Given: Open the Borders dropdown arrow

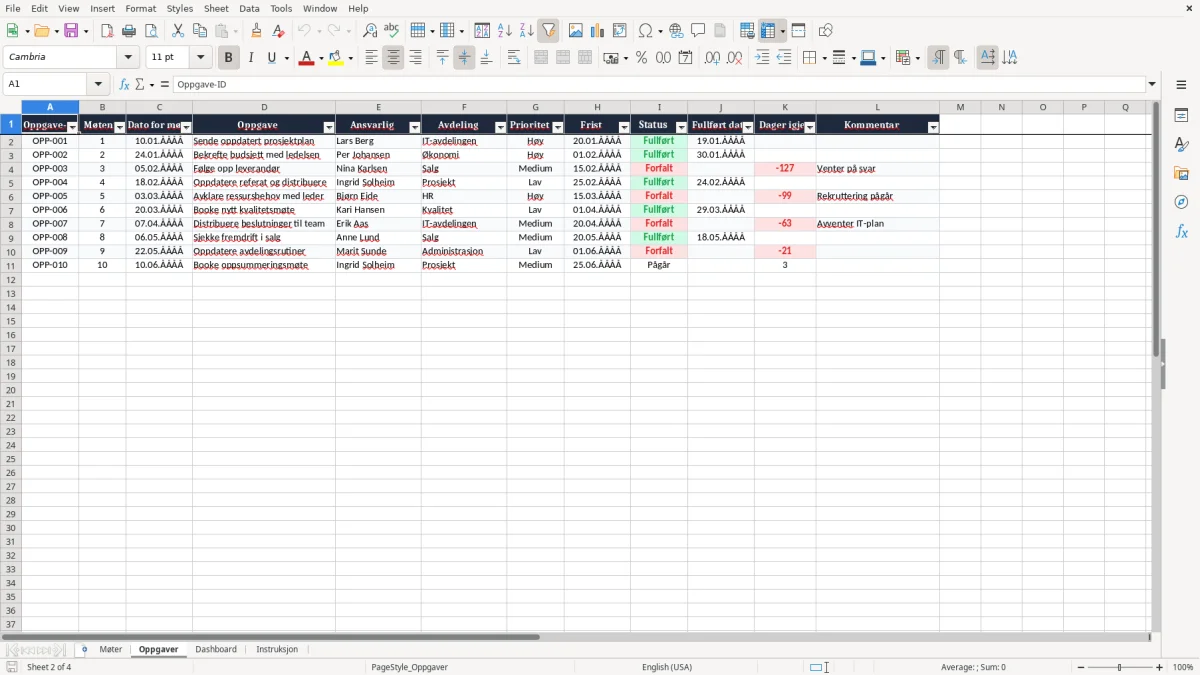Looking at the screenshot, I should click(823, 58).
